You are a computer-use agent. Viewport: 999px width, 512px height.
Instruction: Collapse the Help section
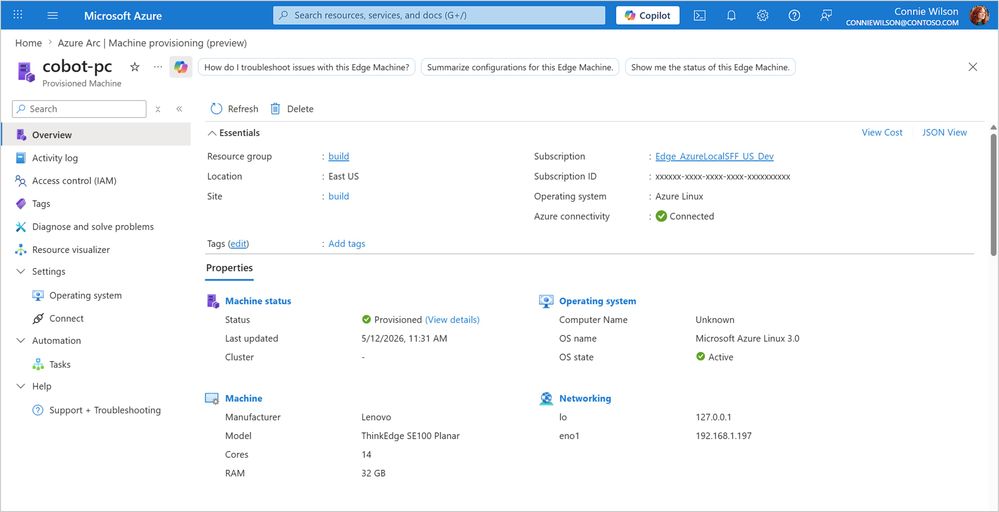20,386
